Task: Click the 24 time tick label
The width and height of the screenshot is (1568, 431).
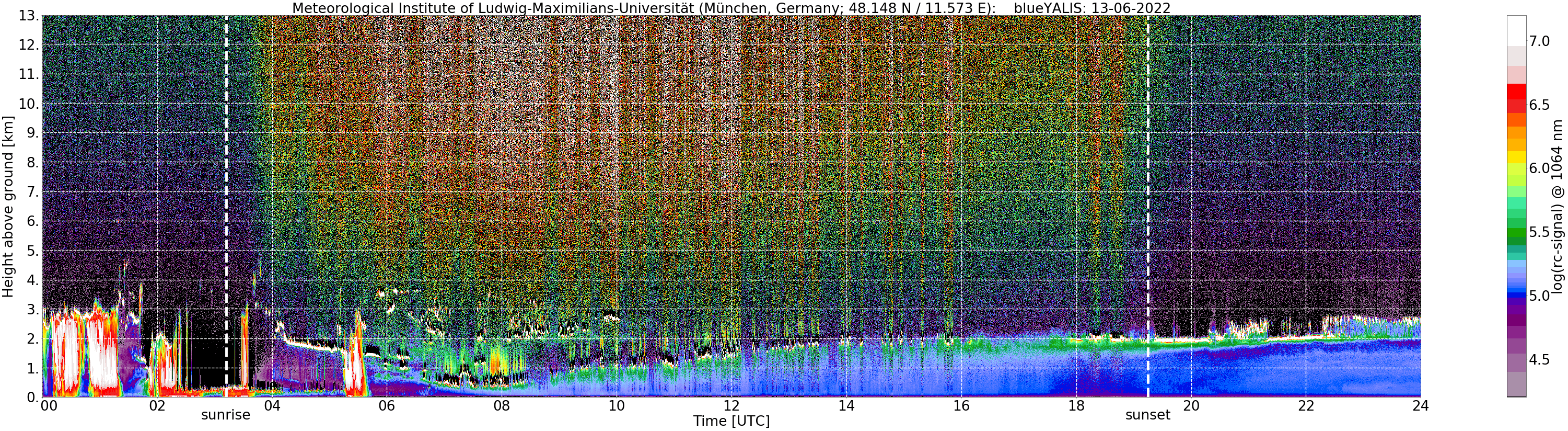Action: tap(1421, 405)
